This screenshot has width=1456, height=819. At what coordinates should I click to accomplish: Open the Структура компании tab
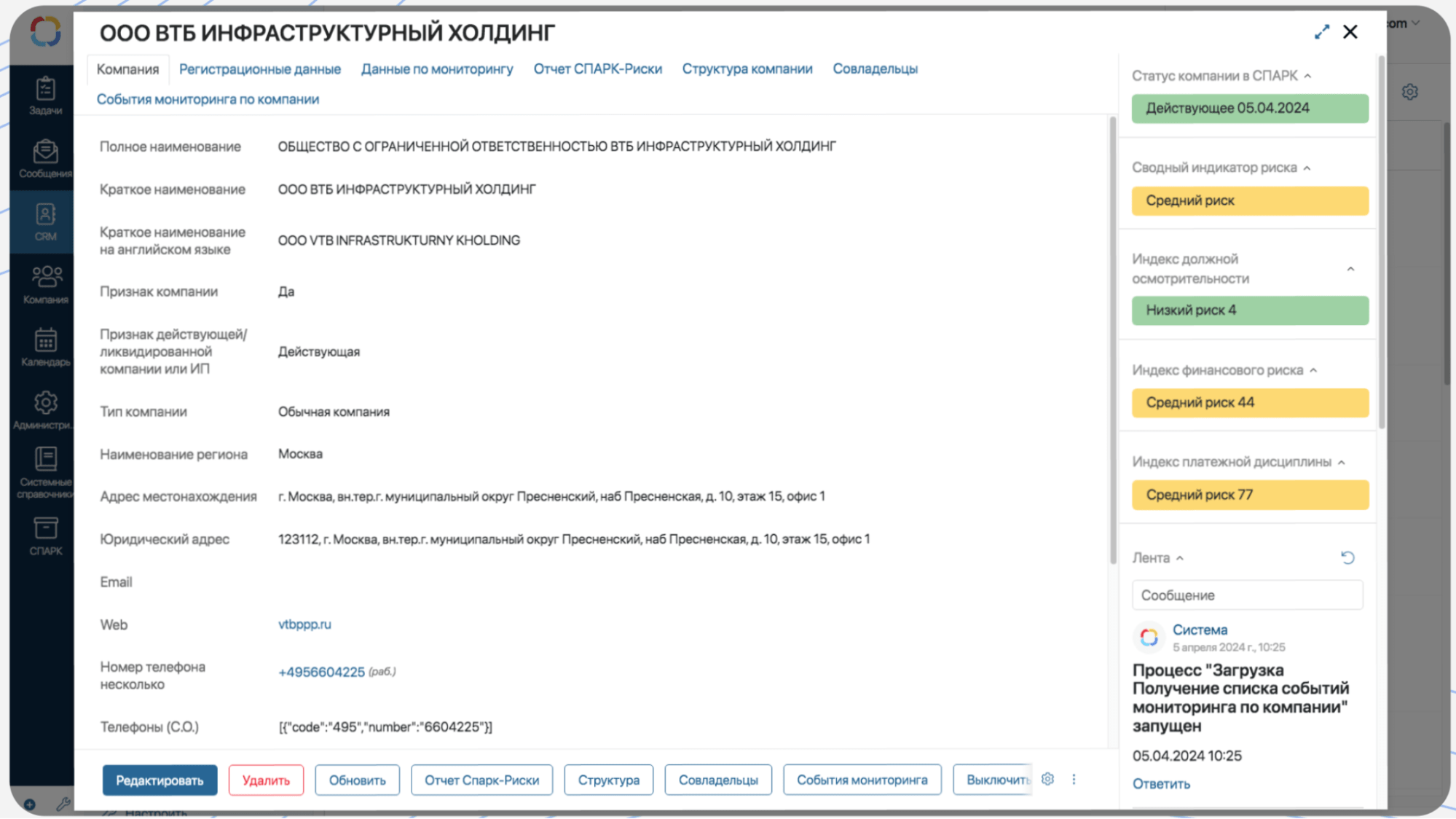tap(747, 69)
